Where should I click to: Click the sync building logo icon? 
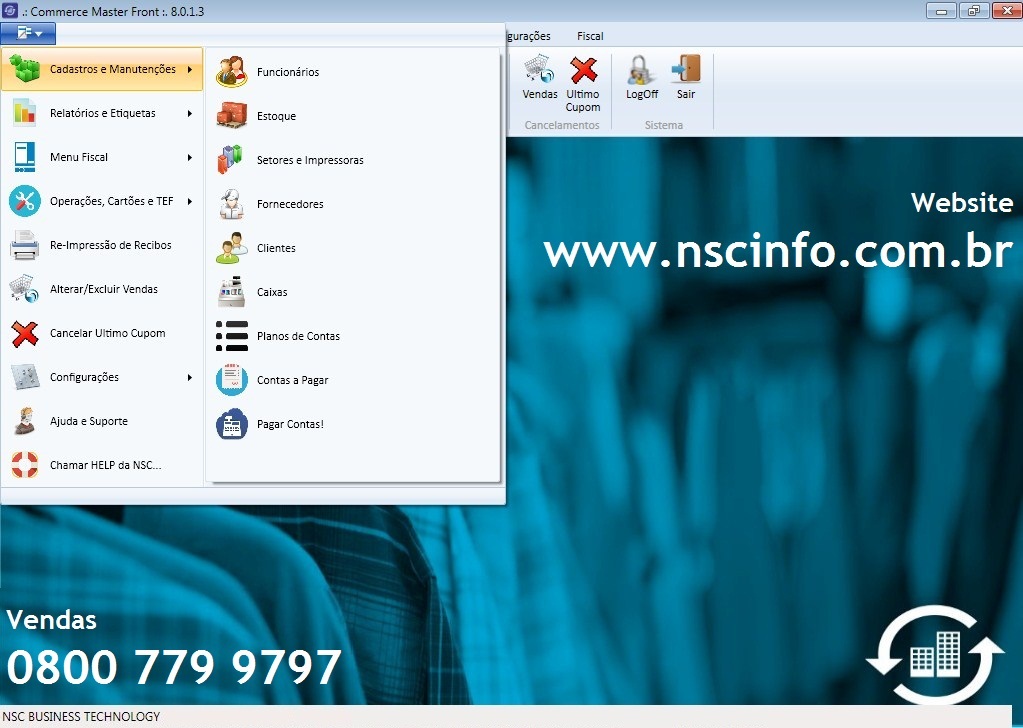934,654
